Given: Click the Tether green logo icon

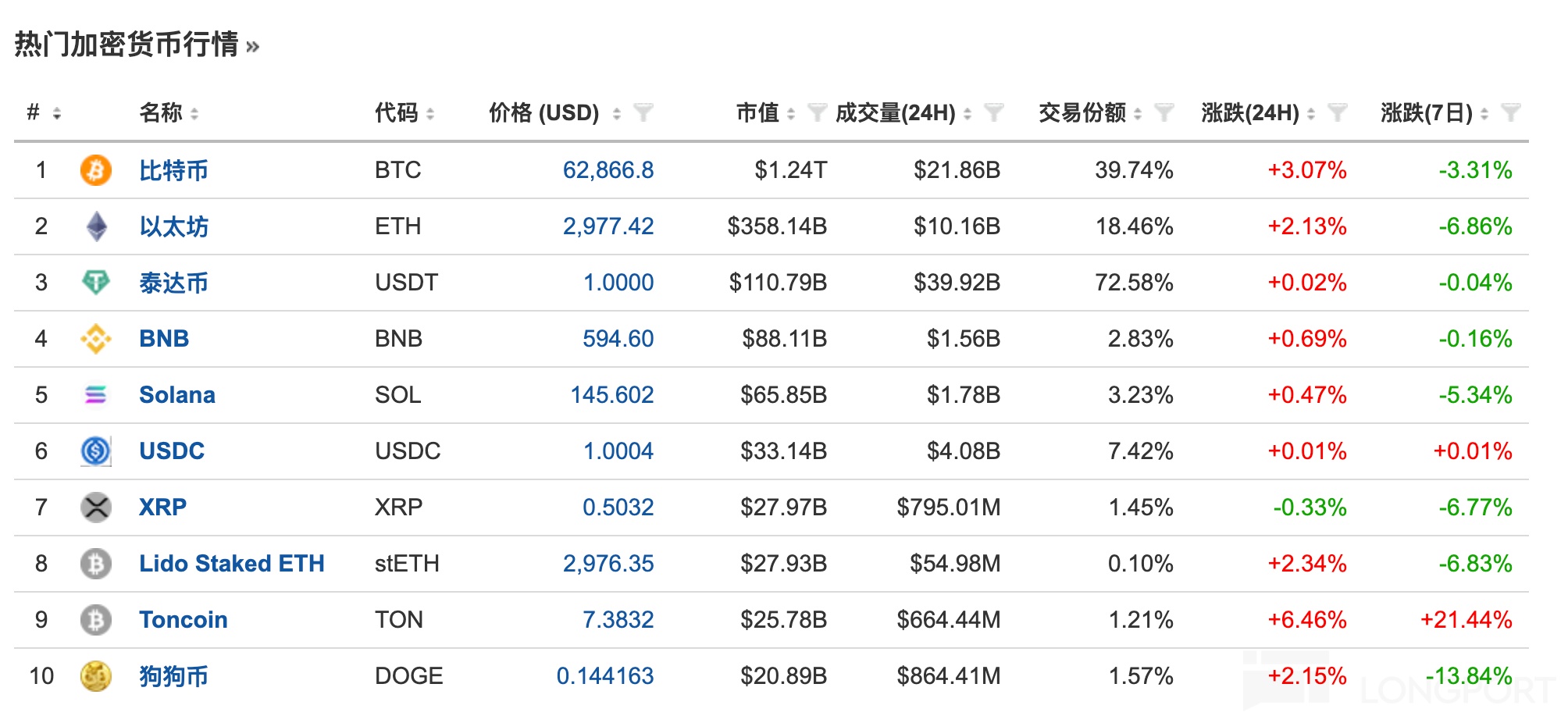Looking at the screenshot, I should tap(95, 282).
